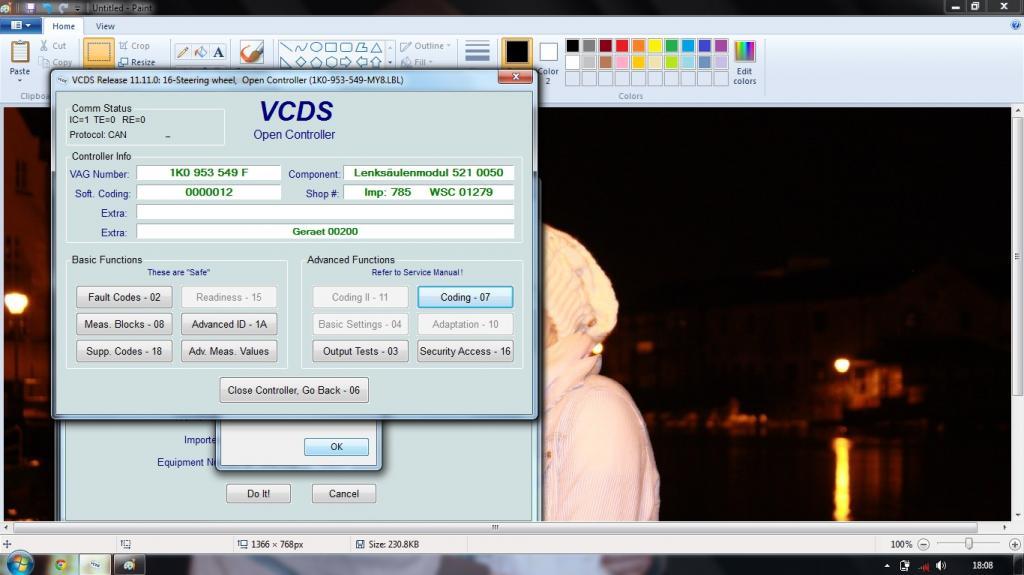Switch to the Home ribbon tab

[x=64, y=26]
